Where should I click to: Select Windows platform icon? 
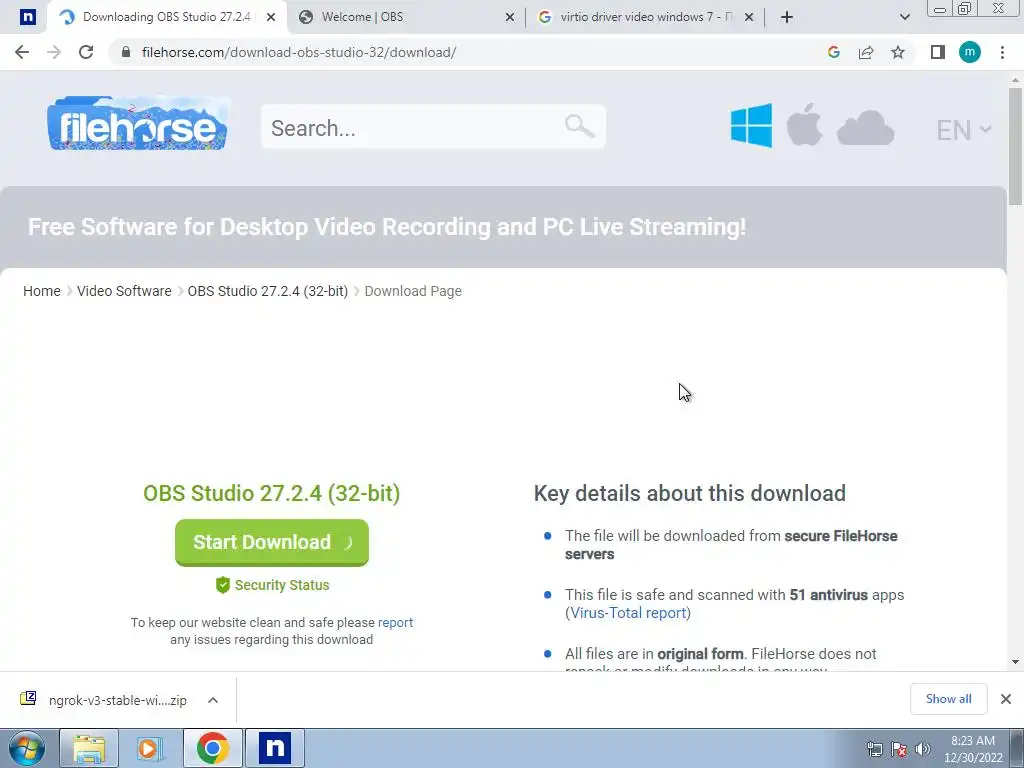point(751,125)
